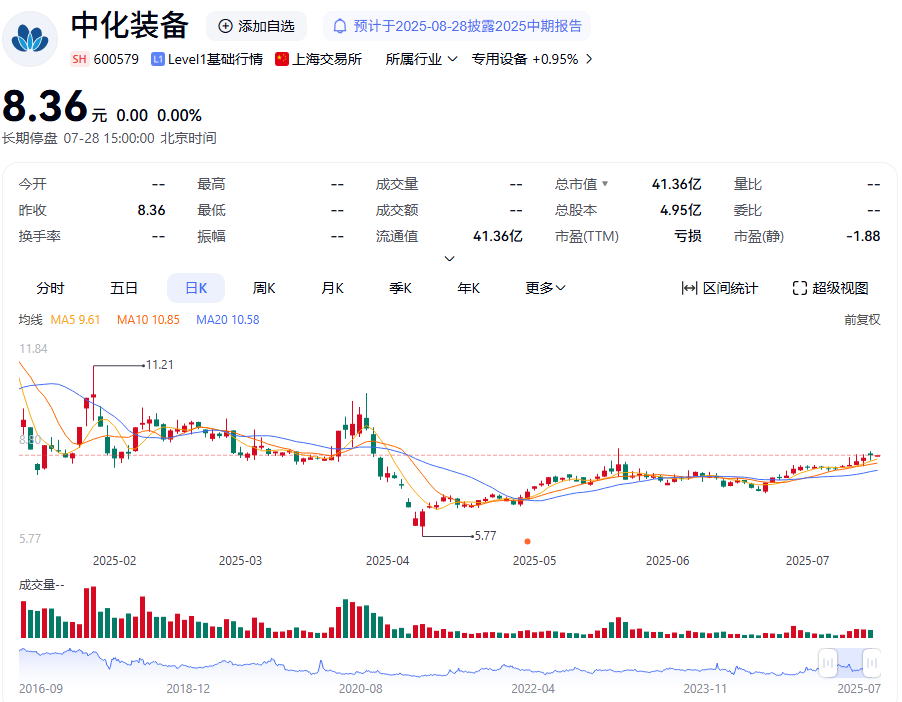Click the Level1 L1 badge icon
The width and height of the screenshot is (902, 702).
coord(158,59)
